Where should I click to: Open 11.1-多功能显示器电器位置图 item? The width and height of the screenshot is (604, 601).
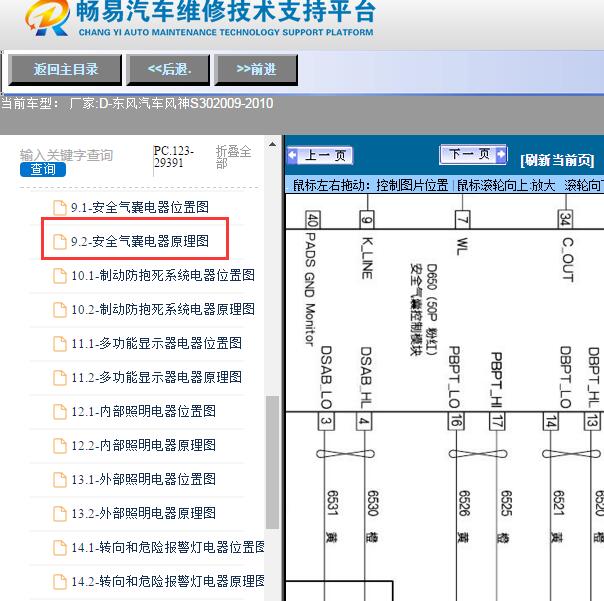pyautogui.click(x=156, y=343)
